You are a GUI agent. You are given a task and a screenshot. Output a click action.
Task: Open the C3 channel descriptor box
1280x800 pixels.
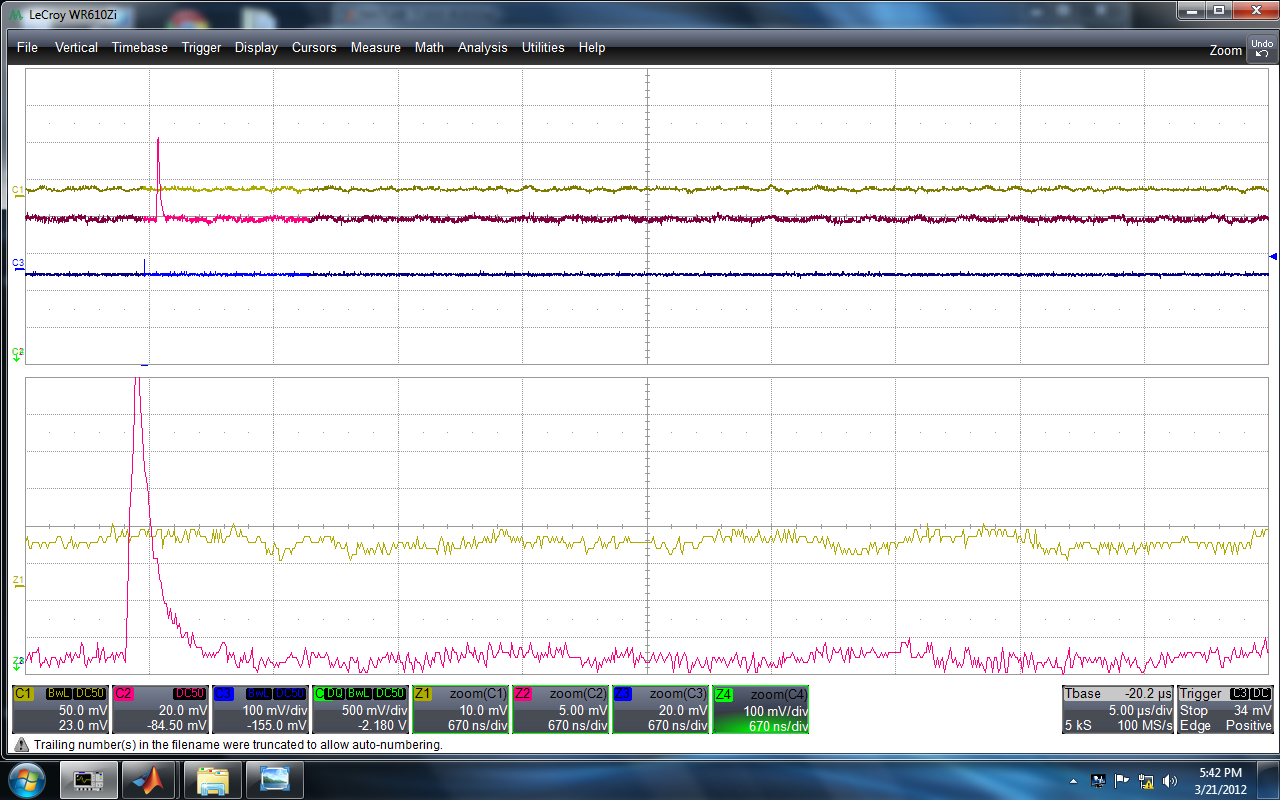click(260, 710)
